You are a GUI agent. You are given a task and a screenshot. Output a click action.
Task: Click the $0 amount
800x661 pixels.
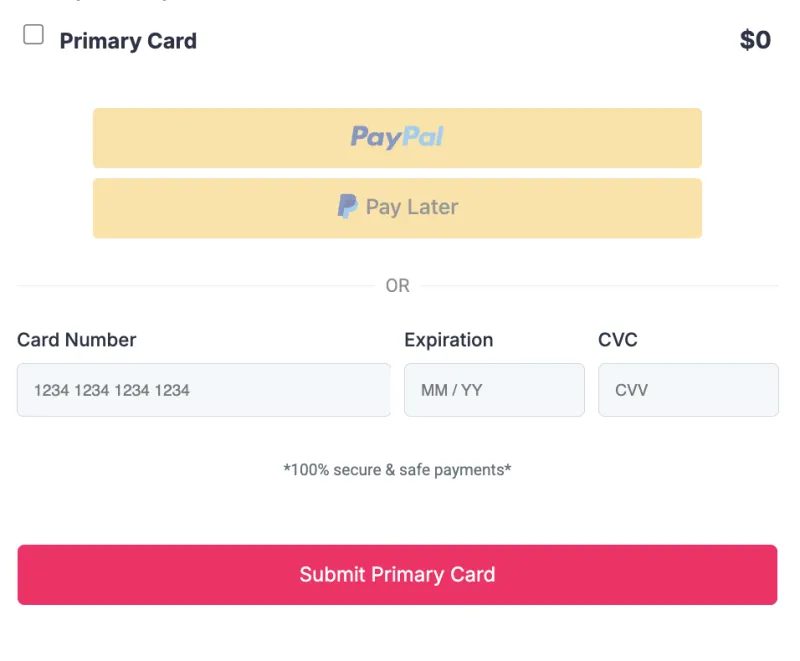pos(755,40)
